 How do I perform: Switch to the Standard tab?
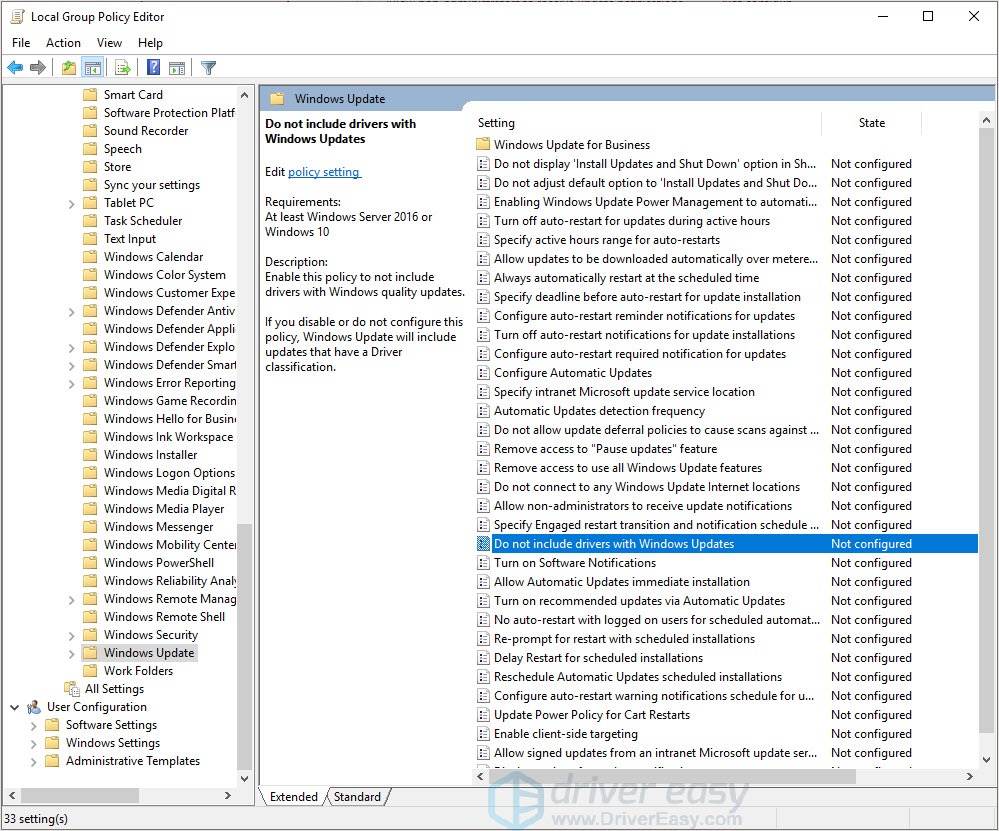[x=358, y=796]
